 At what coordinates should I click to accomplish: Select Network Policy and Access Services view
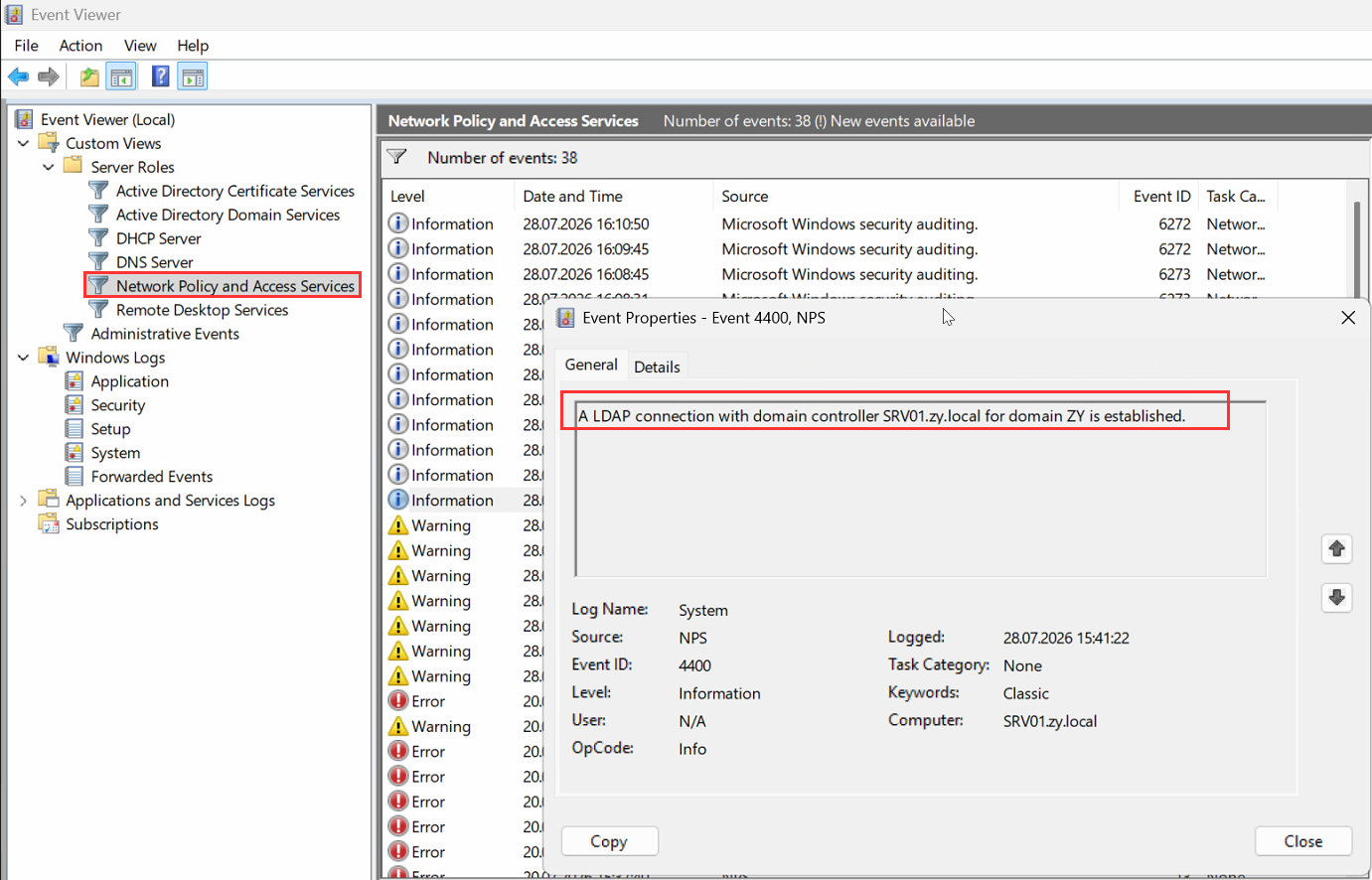pos(234,286)
